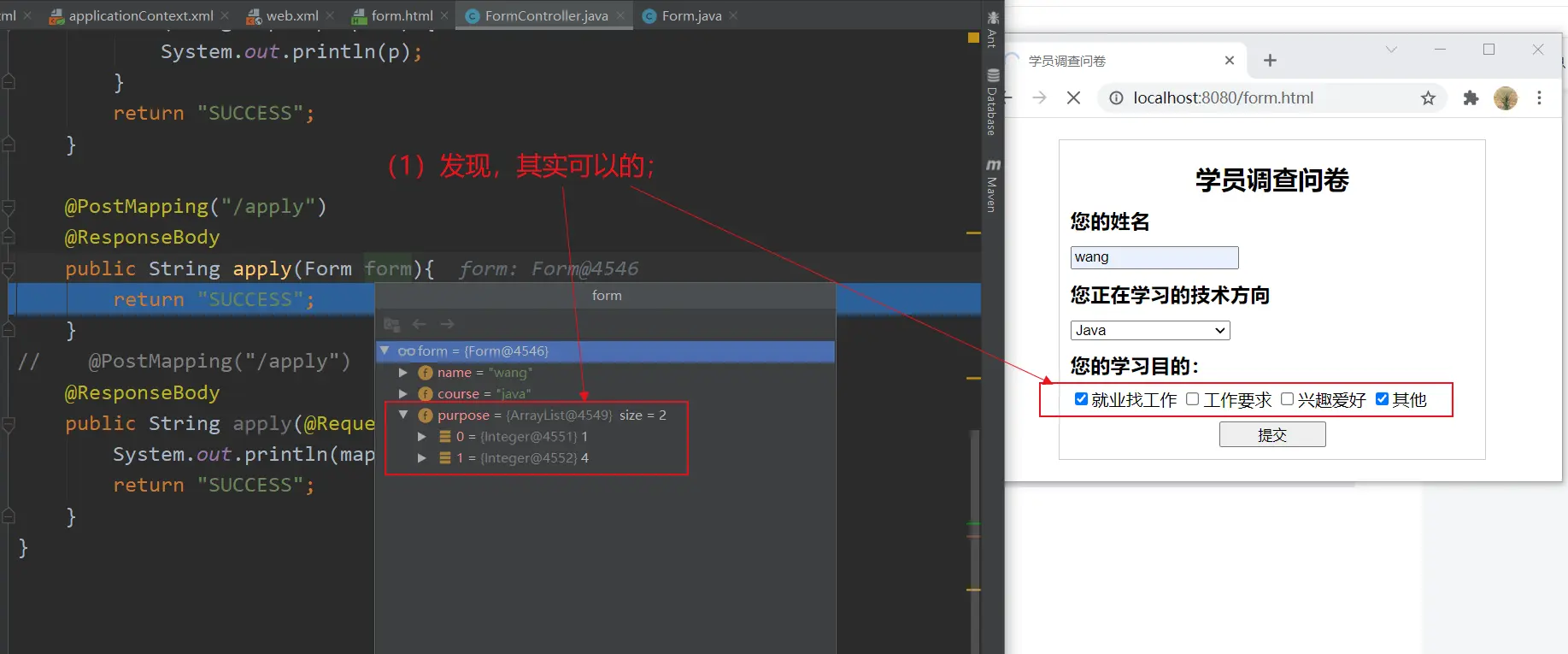Close the applicationContext.xml editor tab
1568x654 pixels.
coord(225,15)
